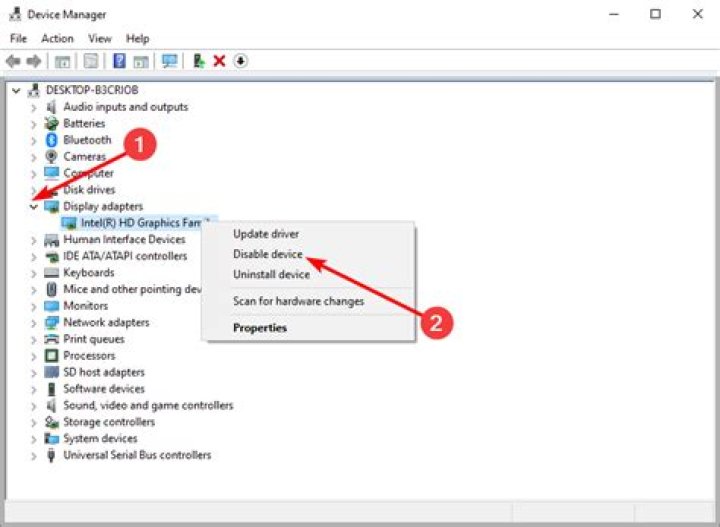
Task: Choose Disable device from the context menu
Action: (x=267, y=255)
